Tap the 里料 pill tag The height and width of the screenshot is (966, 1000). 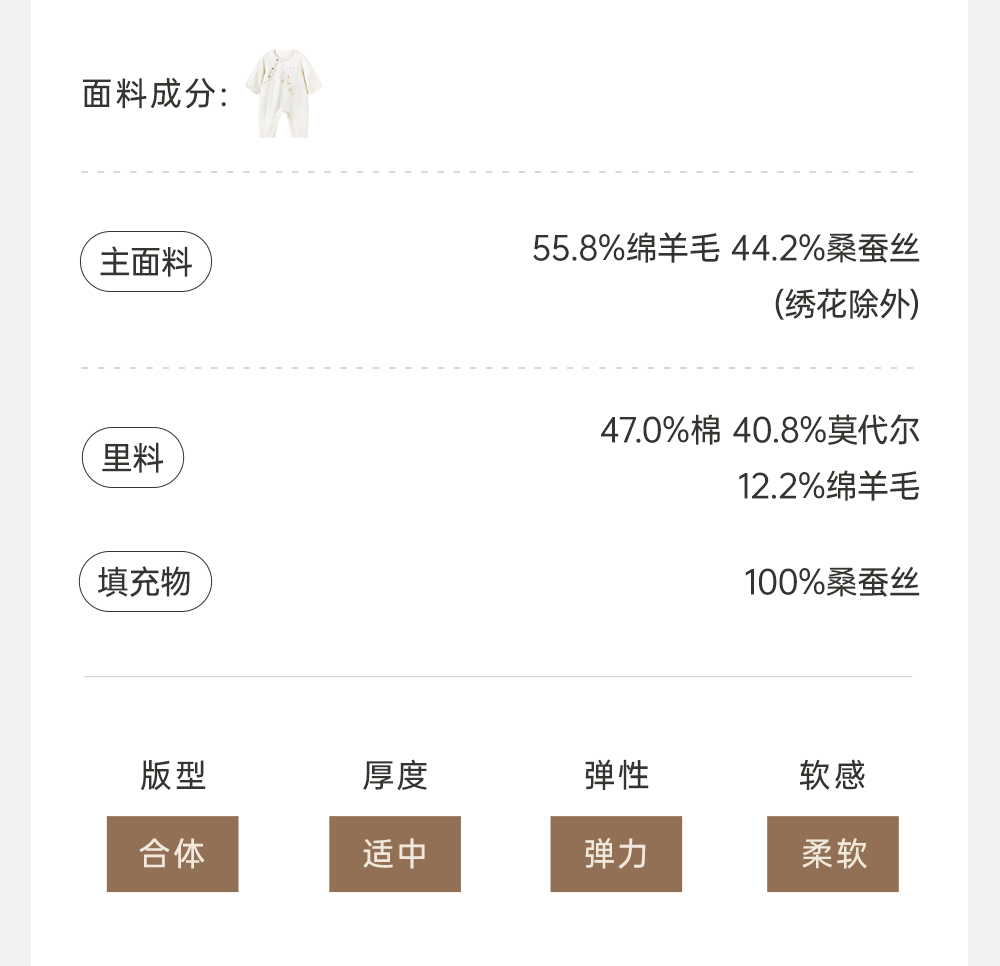click(133, 458)
